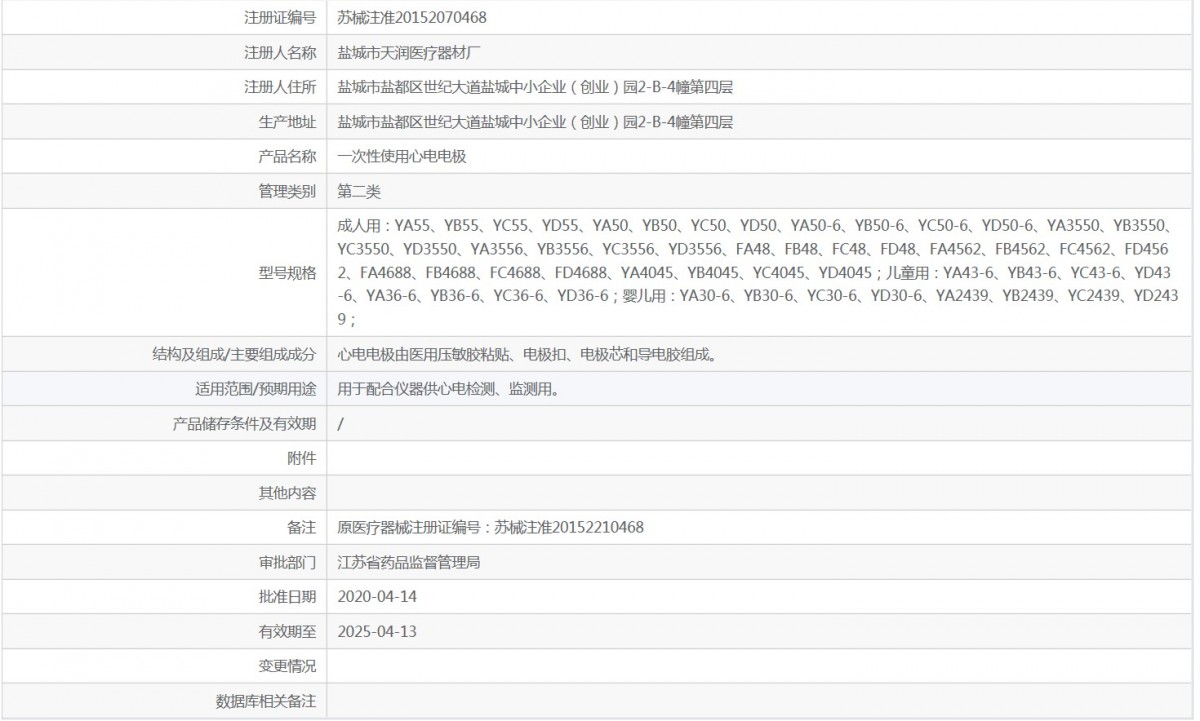This screenshot has height=721, width=1200.
Task: Select product name 一次性使用心电电极
Action: pyautogui.click(x=402, y=156)
